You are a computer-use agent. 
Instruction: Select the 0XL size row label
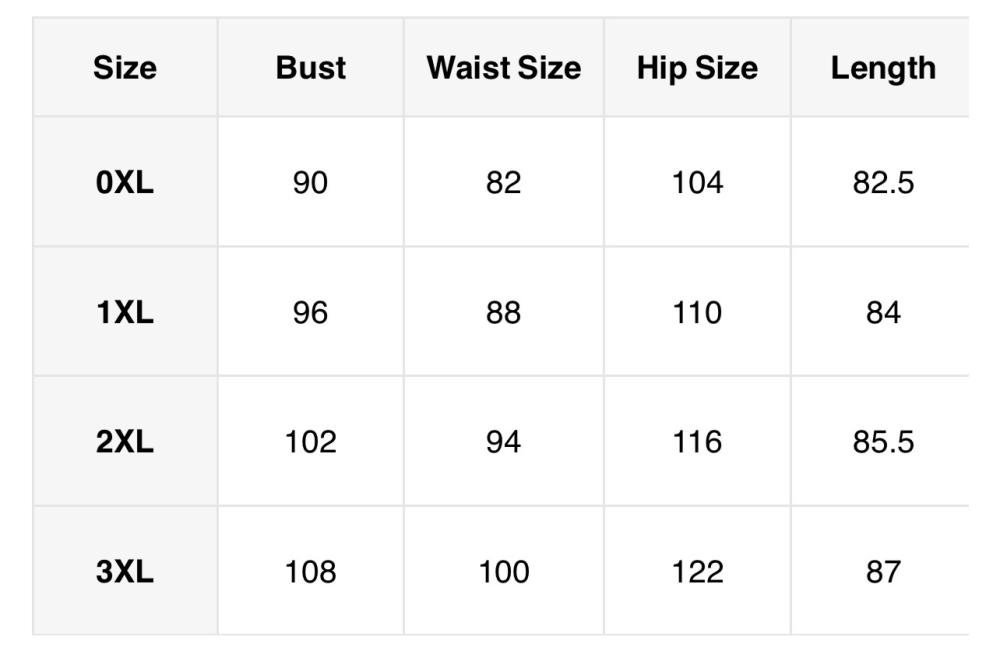coord(125,182)
